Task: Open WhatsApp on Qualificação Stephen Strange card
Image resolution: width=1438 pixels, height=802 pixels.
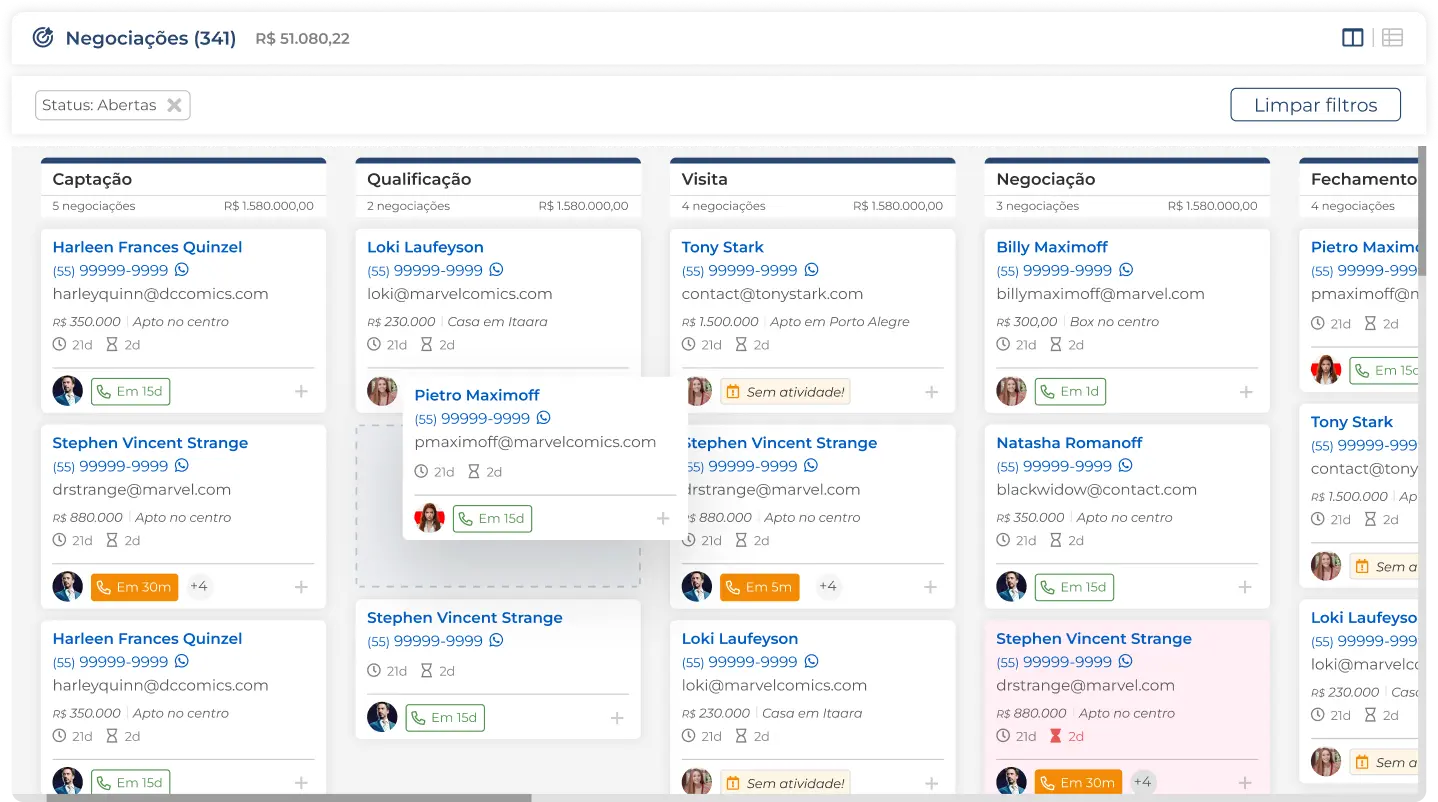Action: tap(496, 641)
